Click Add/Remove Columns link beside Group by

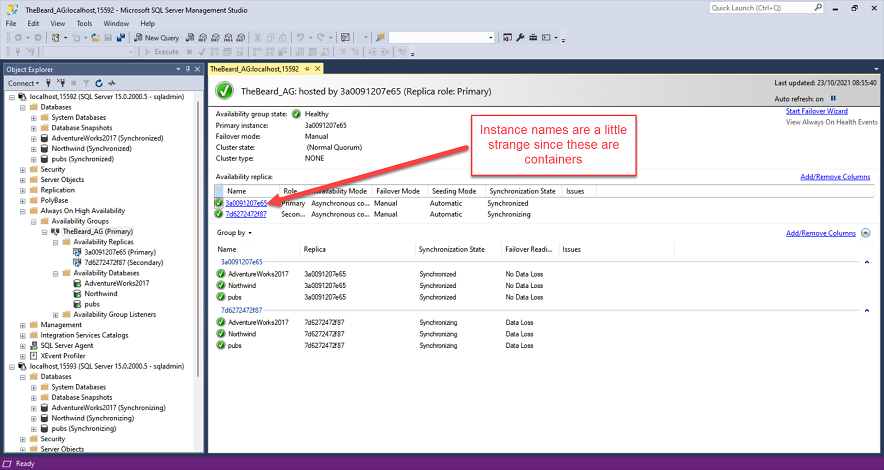click(820, 233)
